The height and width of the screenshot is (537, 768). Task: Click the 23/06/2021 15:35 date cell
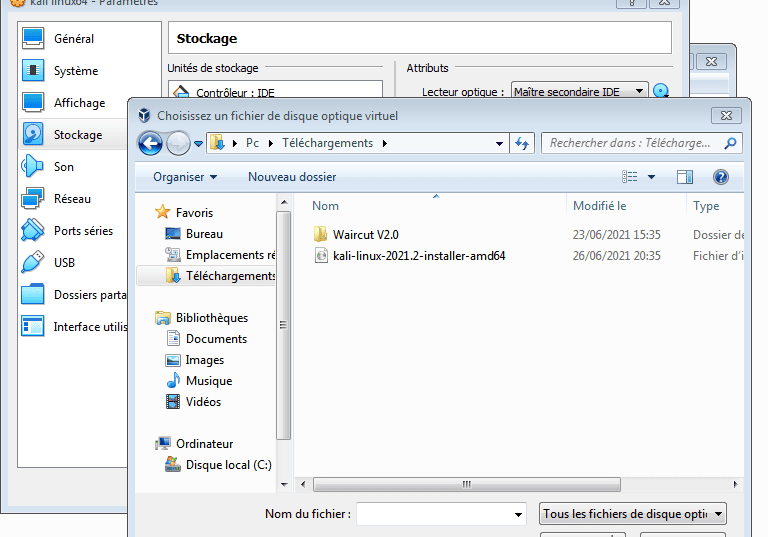pos(617,235)
